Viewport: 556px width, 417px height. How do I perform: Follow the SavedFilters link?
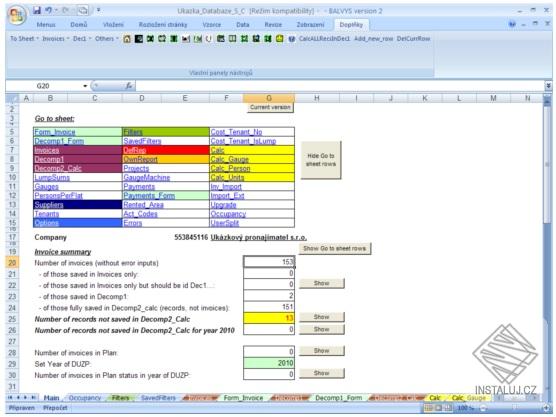[142, 141]
